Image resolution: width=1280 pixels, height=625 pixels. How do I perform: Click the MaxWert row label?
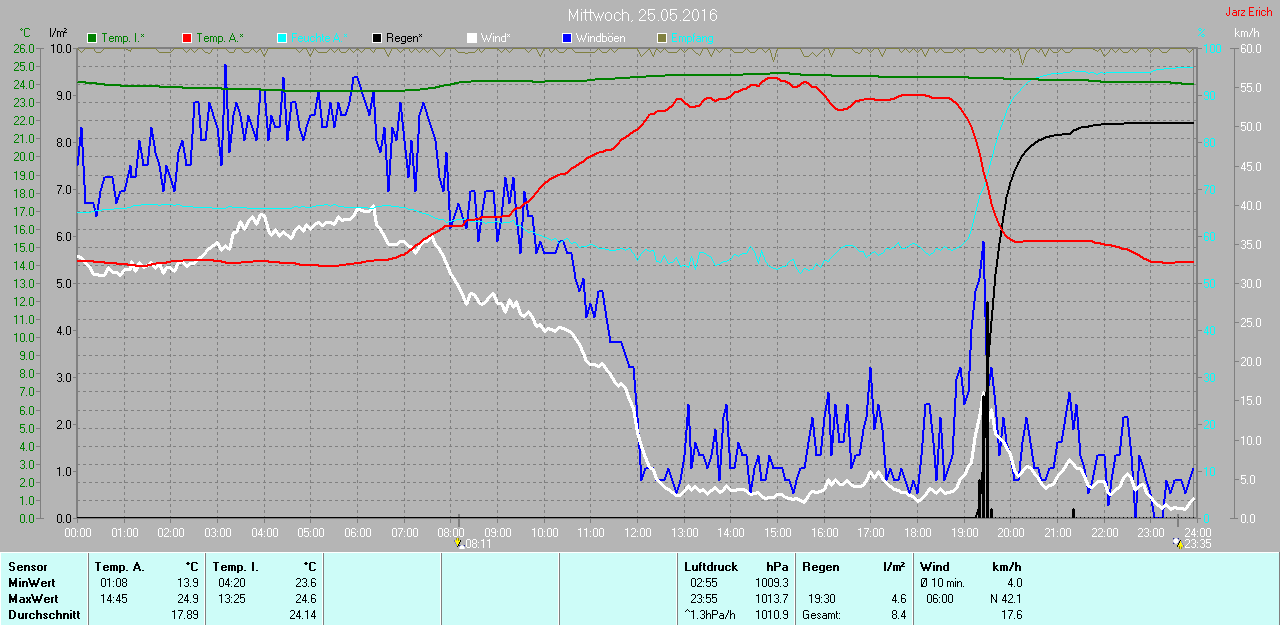coord(33,599)
